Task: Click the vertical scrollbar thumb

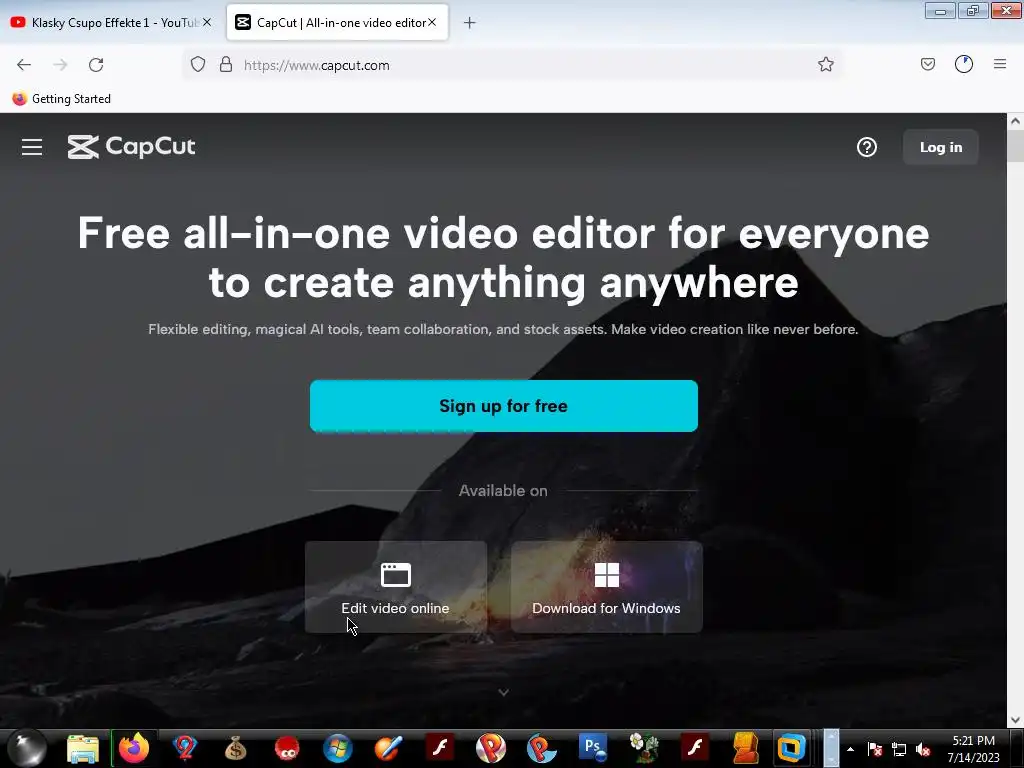Action: coord(1015,146)
